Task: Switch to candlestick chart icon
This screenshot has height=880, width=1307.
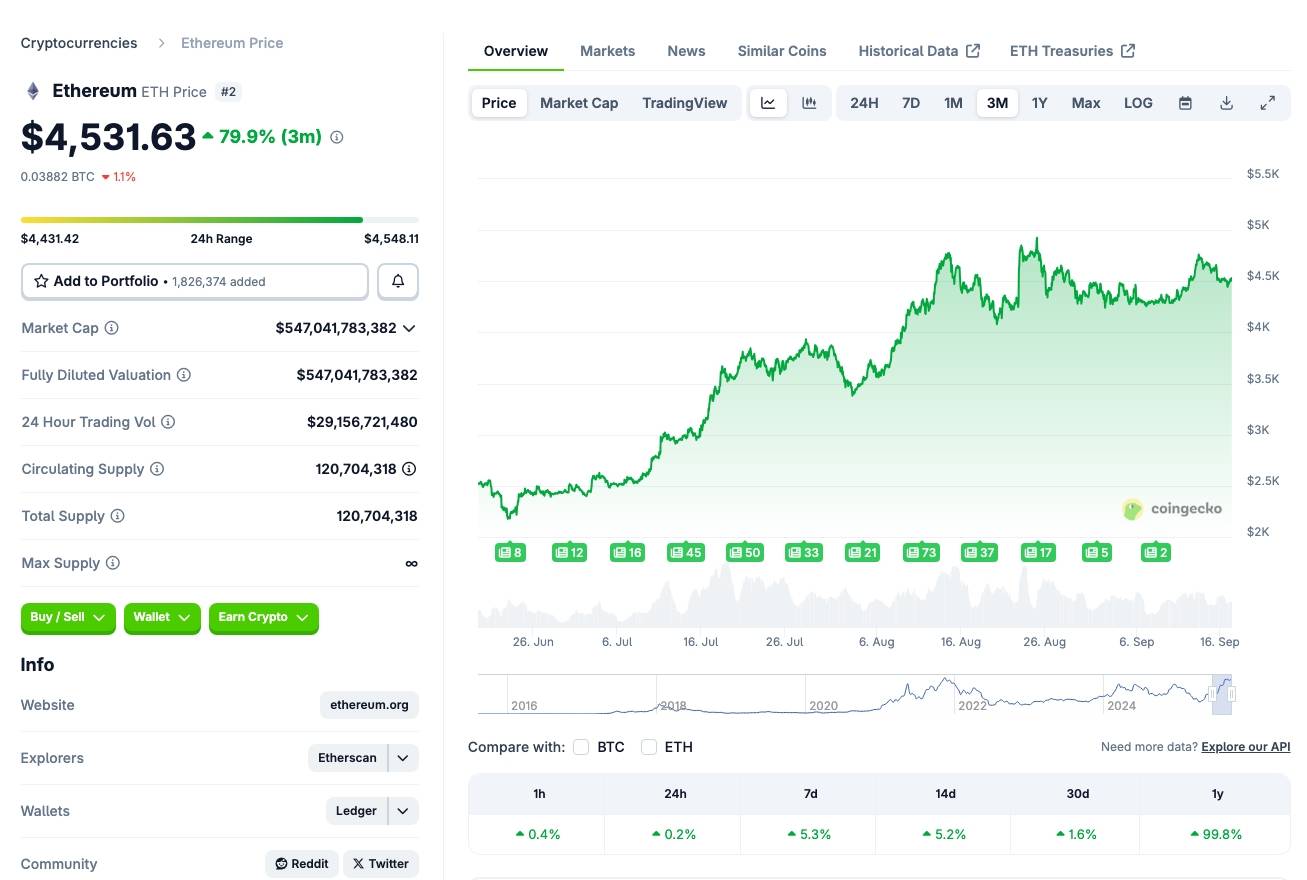Action: pyautogui.click(x=810, y=103)
